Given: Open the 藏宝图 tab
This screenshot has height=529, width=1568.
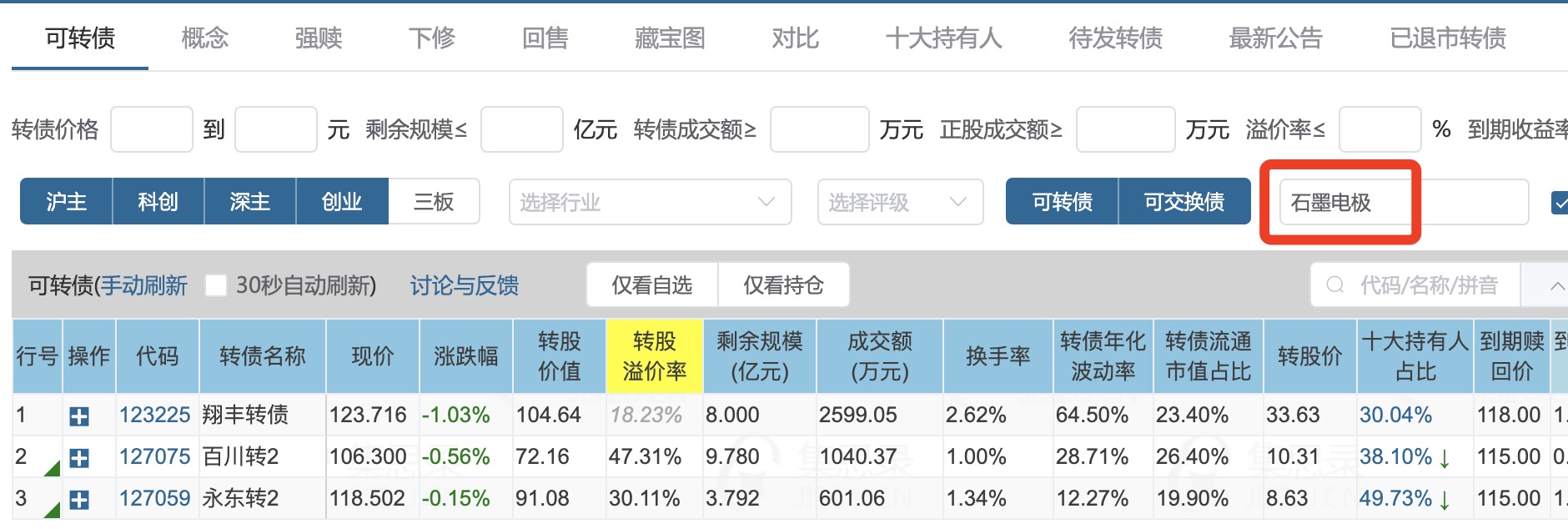Looking at the screenshot, I should 670,38.
